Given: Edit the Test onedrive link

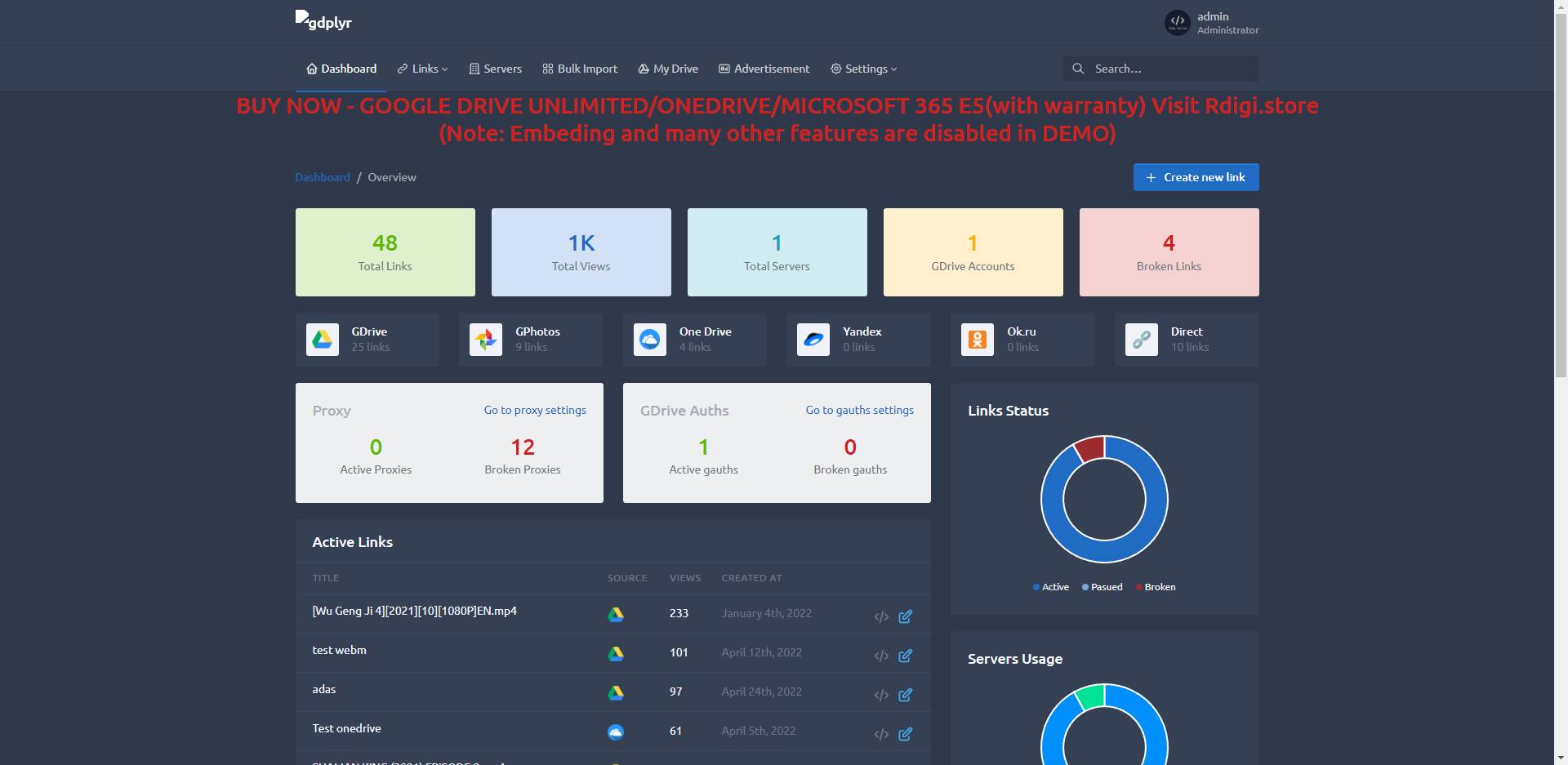Looking at the screenshot, I should point(906,734).
